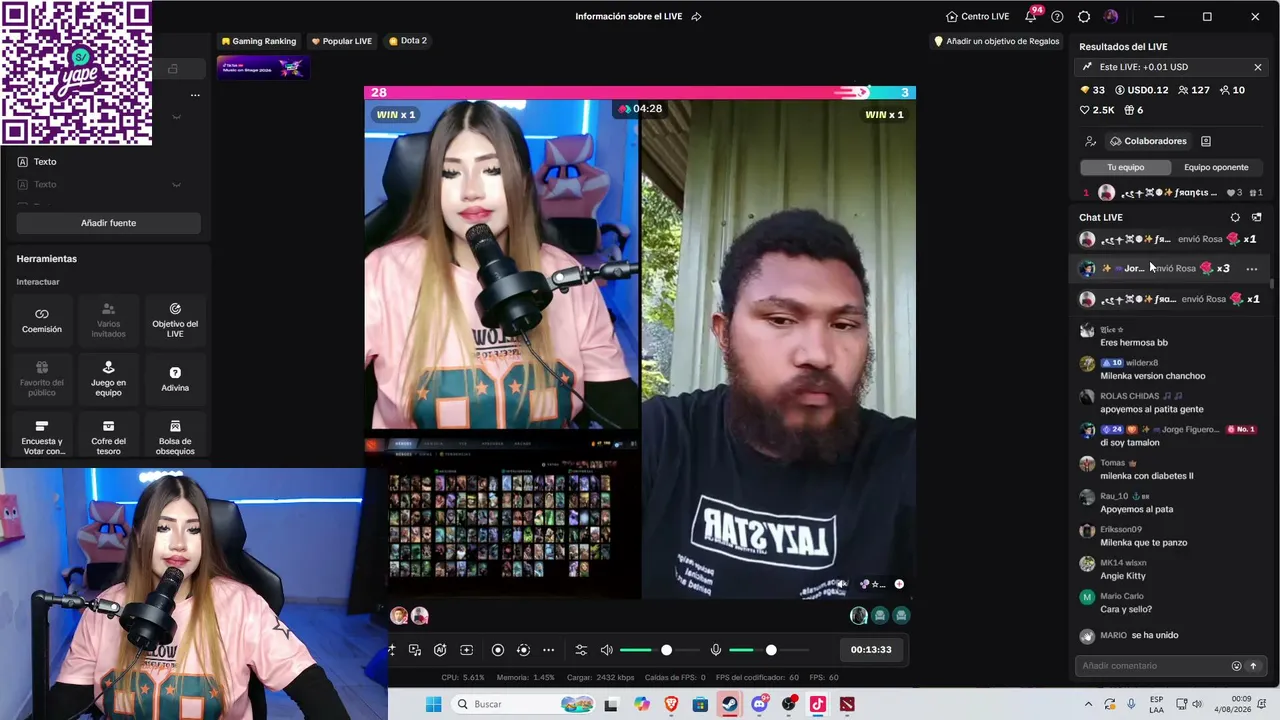The width and height of the screenshot is (1280, 720).
Task: Open the Gaming Ranking tag
Action: pyautogui.click(x=259, y=41)
